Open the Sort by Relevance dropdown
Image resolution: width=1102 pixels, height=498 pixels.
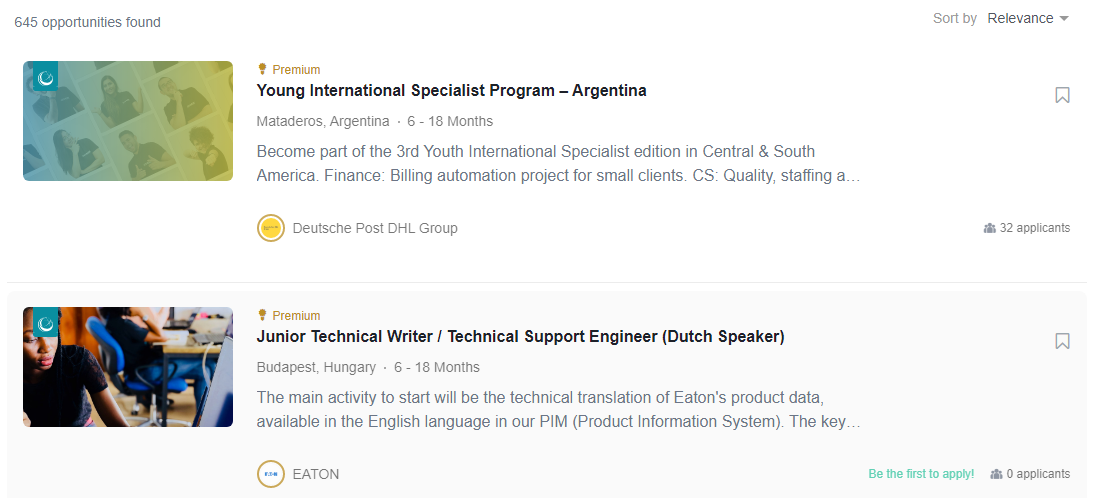(x=1028, y=18)
